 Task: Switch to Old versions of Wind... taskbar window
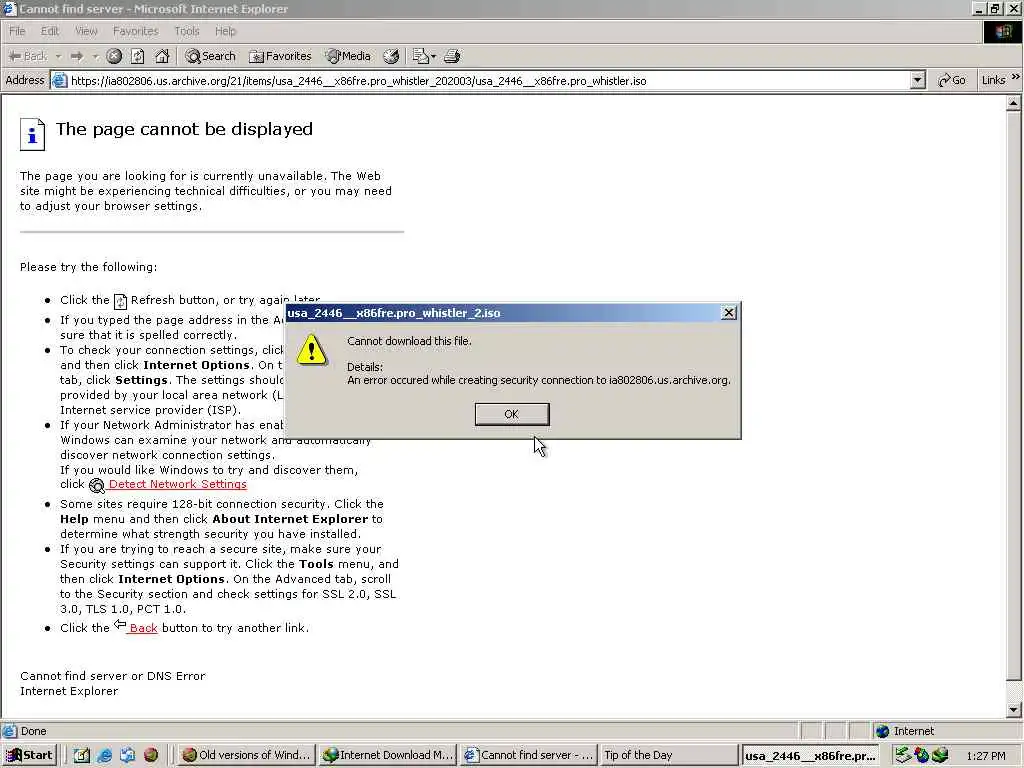(246, 755)
